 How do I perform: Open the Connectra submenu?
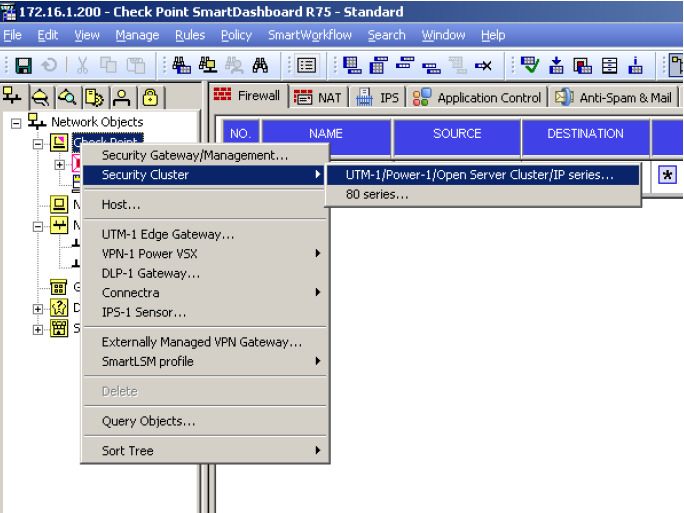205,292
